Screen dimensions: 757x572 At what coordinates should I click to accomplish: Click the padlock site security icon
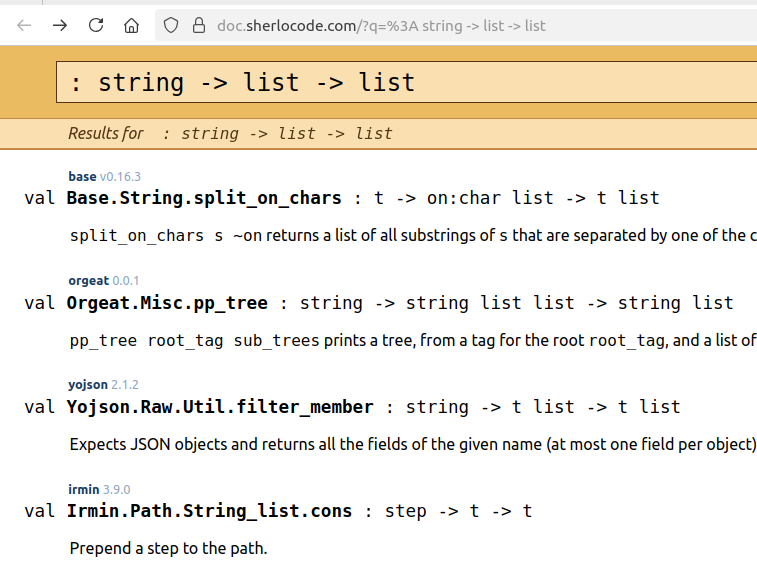coord(198,25)
